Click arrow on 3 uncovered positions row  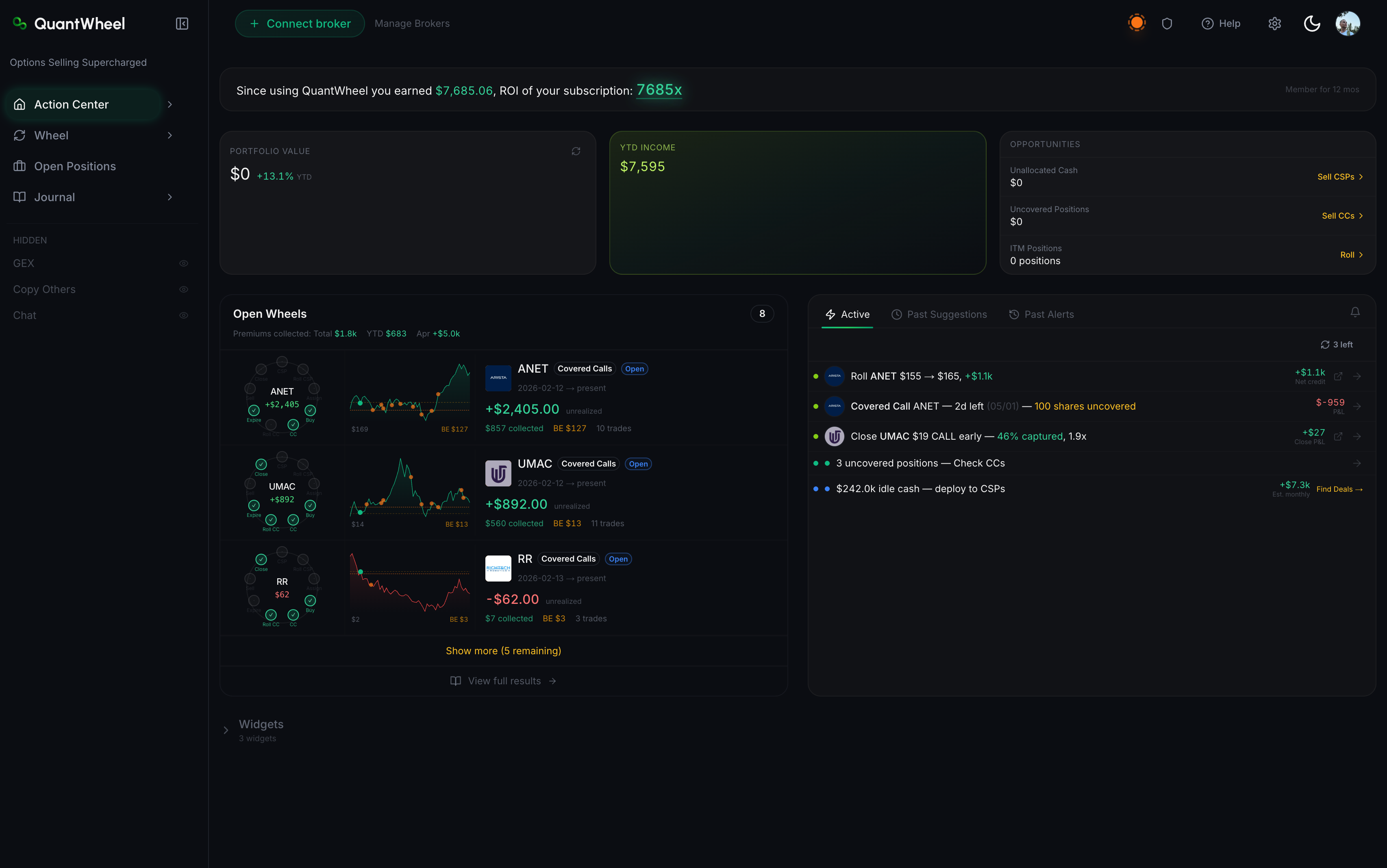tap(1357, 463)
